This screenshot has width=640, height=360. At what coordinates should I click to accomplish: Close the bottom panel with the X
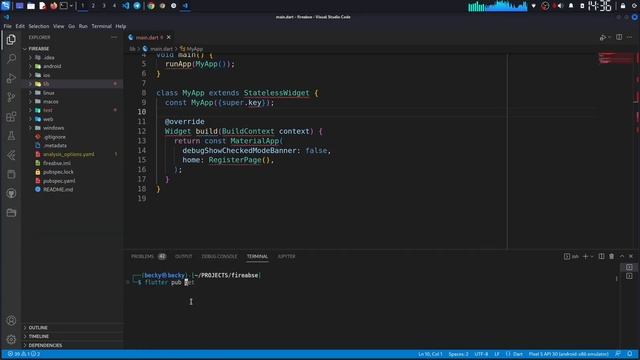coord(631,256)
